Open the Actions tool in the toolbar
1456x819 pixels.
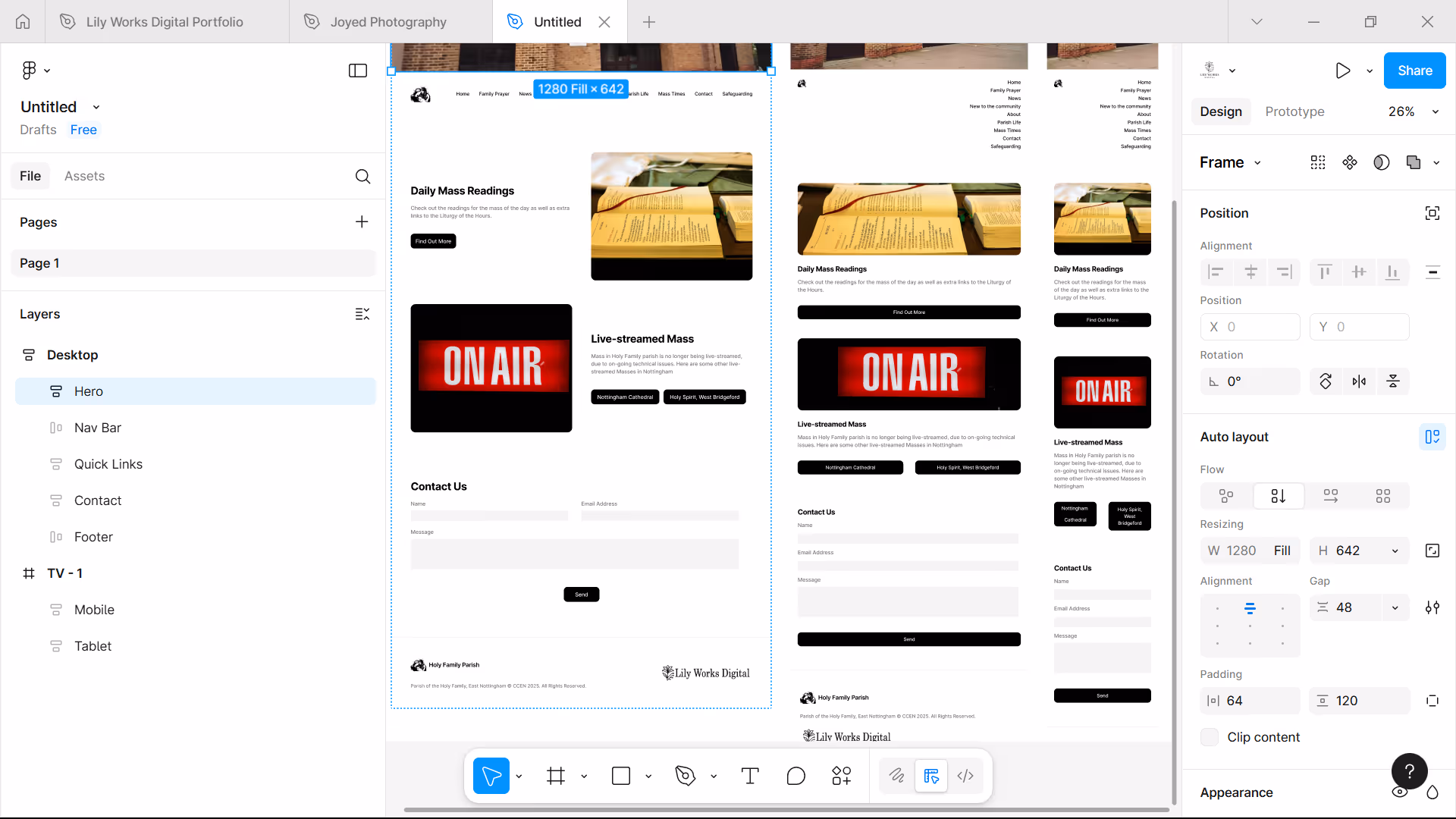[842, 776]
